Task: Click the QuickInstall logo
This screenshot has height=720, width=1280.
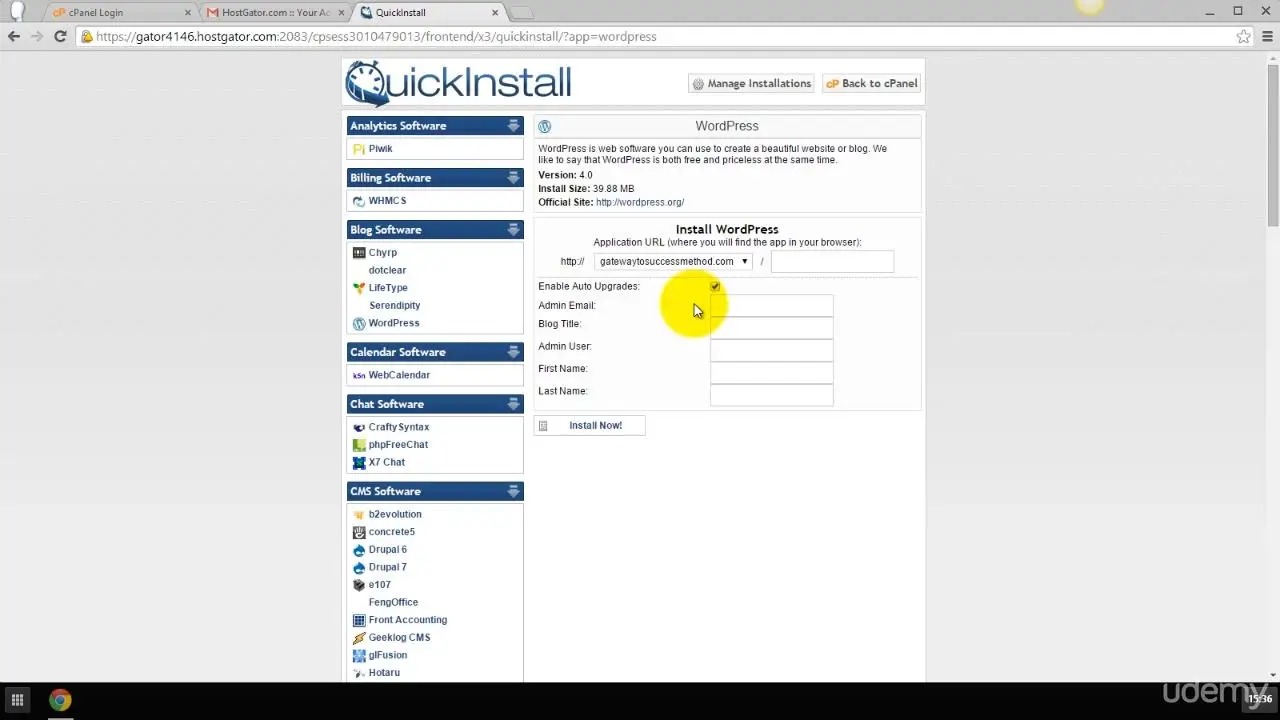Action: tap(458, 83)
